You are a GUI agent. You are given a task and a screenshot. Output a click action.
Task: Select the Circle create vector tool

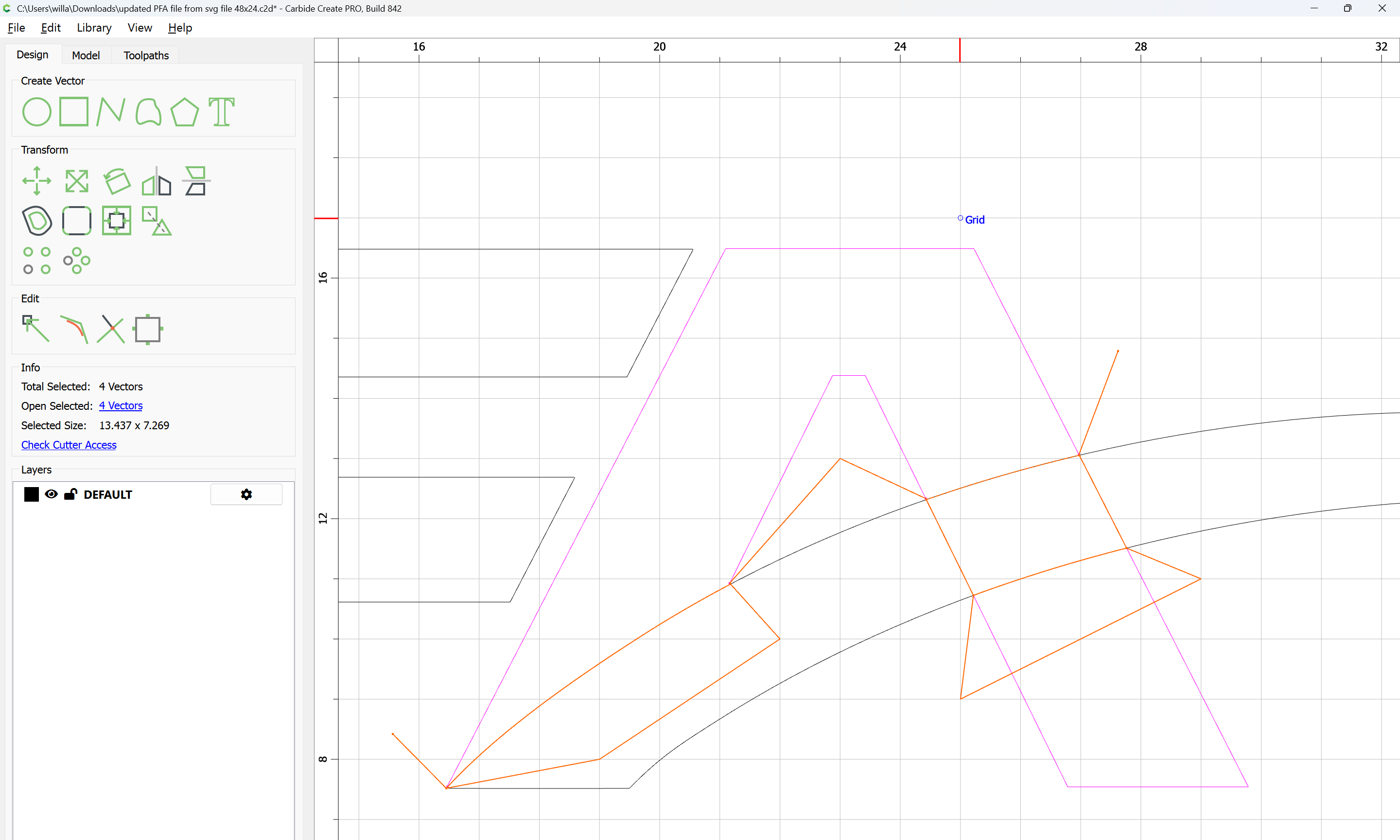click(x=36, y=111)
